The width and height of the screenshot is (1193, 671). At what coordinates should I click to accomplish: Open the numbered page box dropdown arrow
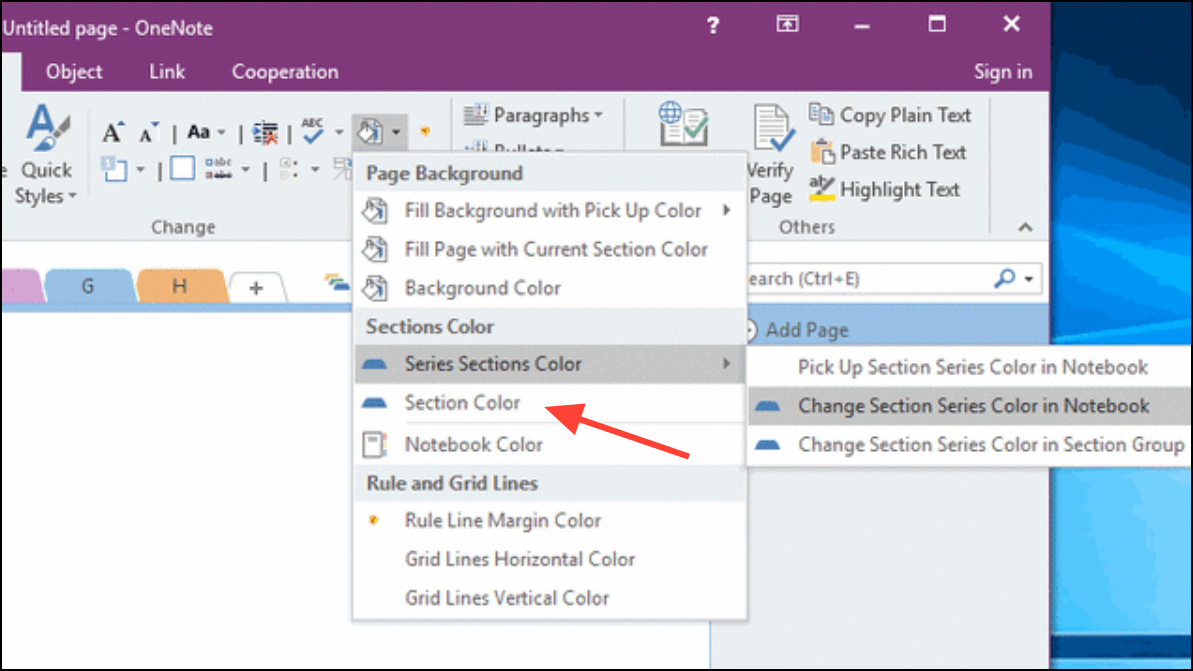tap(140, 170)
